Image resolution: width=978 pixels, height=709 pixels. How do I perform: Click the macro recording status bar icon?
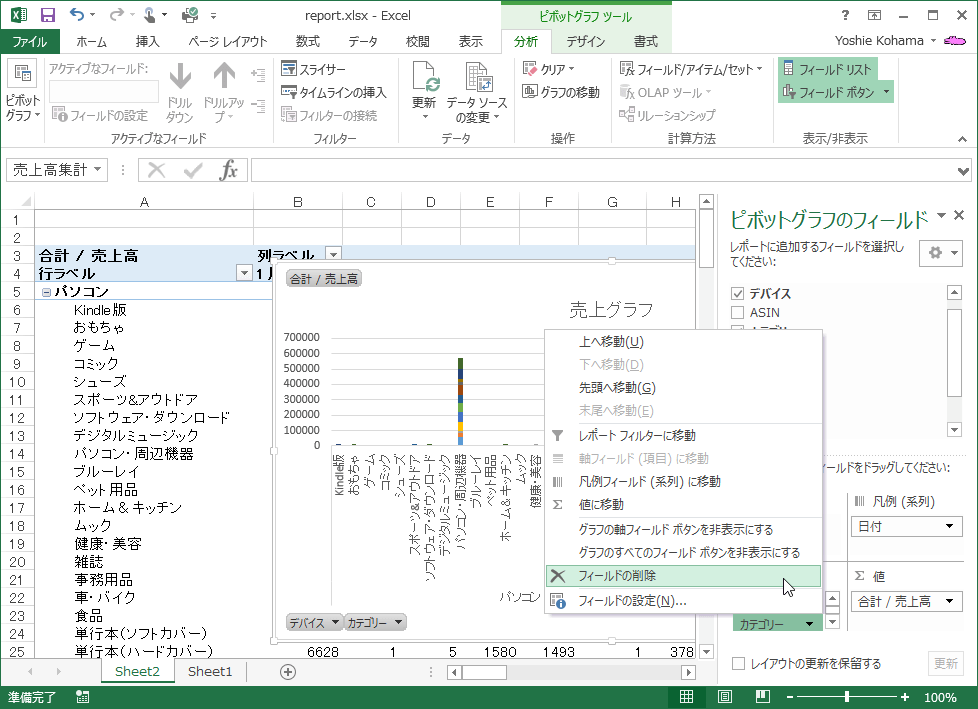(x=82, y=697)
